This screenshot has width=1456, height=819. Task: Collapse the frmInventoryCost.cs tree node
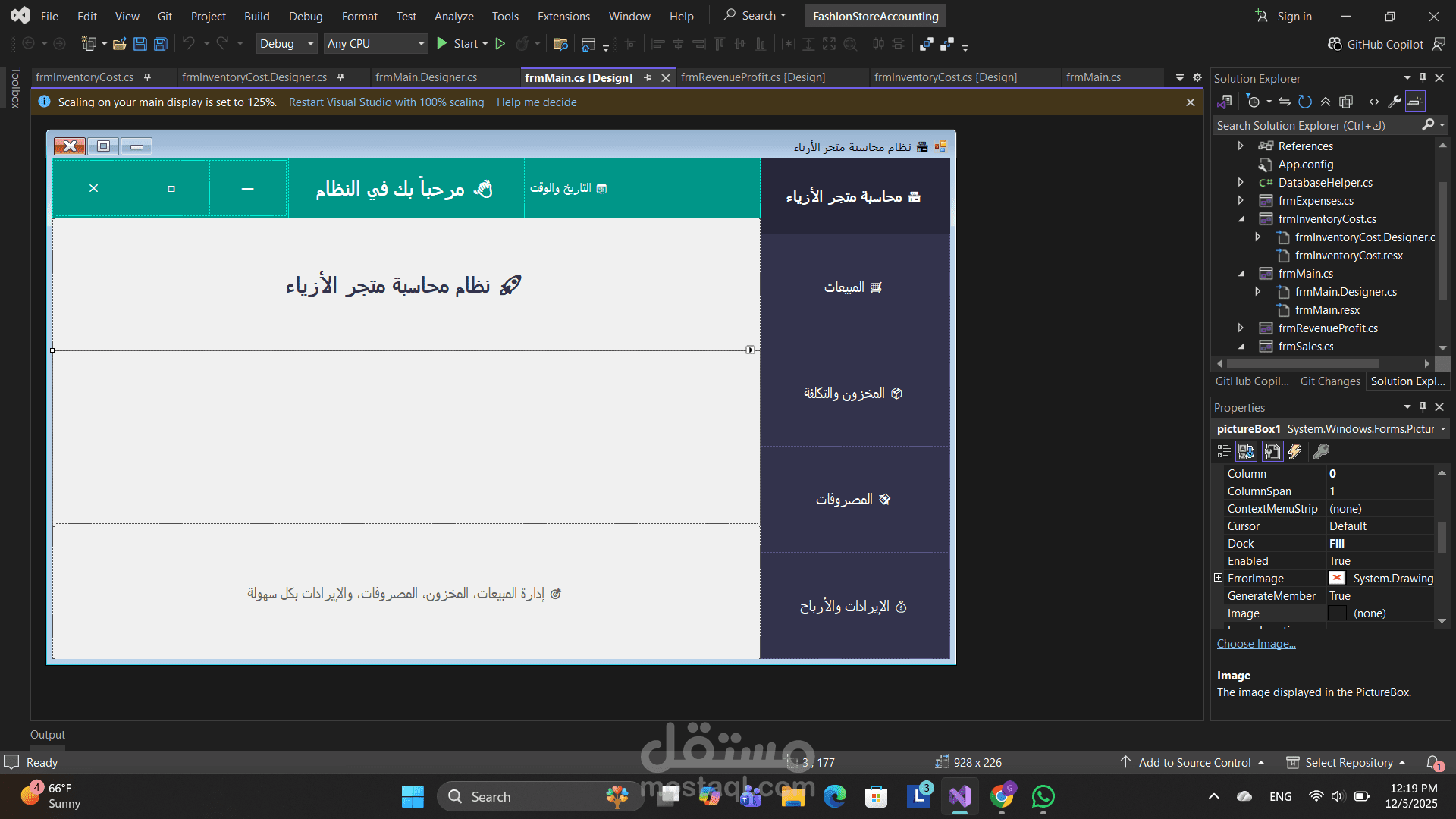(x=1241, y=218)
